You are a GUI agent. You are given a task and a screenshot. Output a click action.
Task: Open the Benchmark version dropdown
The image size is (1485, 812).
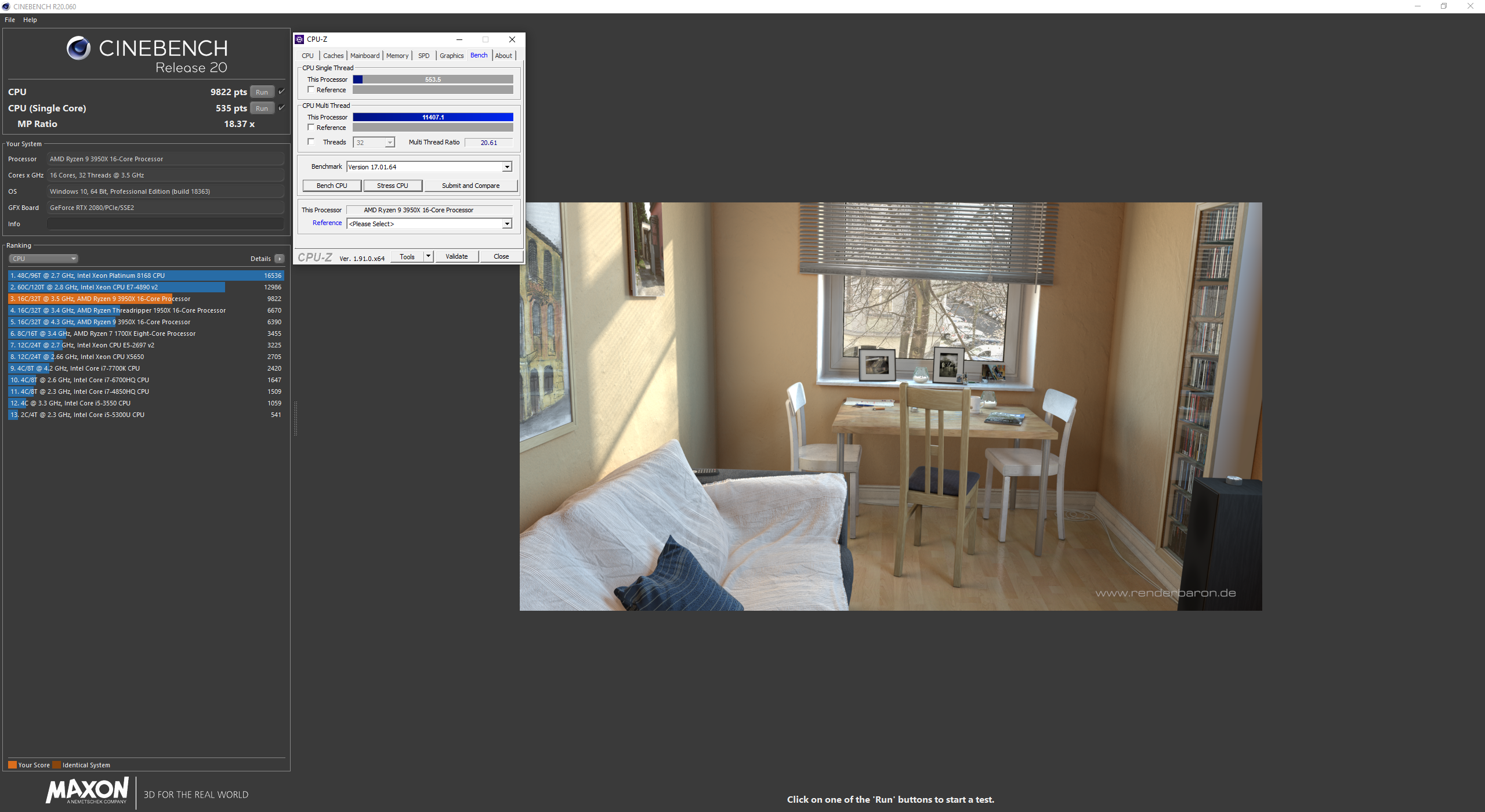click(429, 167)
